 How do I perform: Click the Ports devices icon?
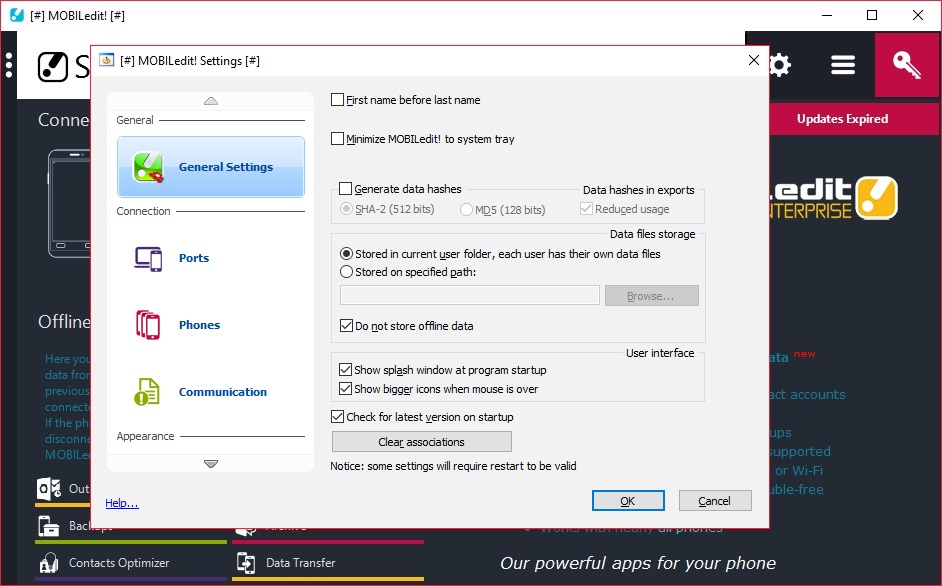point(148,259)
